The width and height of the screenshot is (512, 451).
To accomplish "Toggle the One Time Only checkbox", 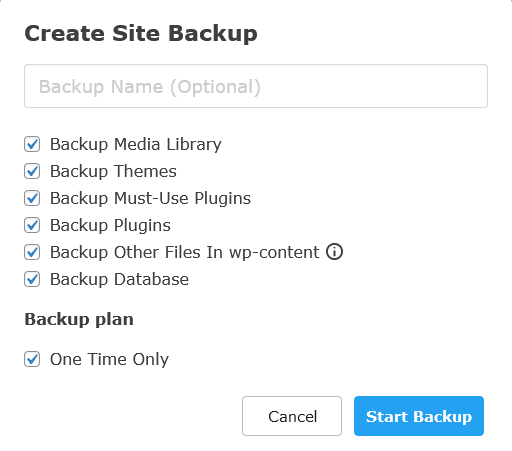I will coord(32,359).
